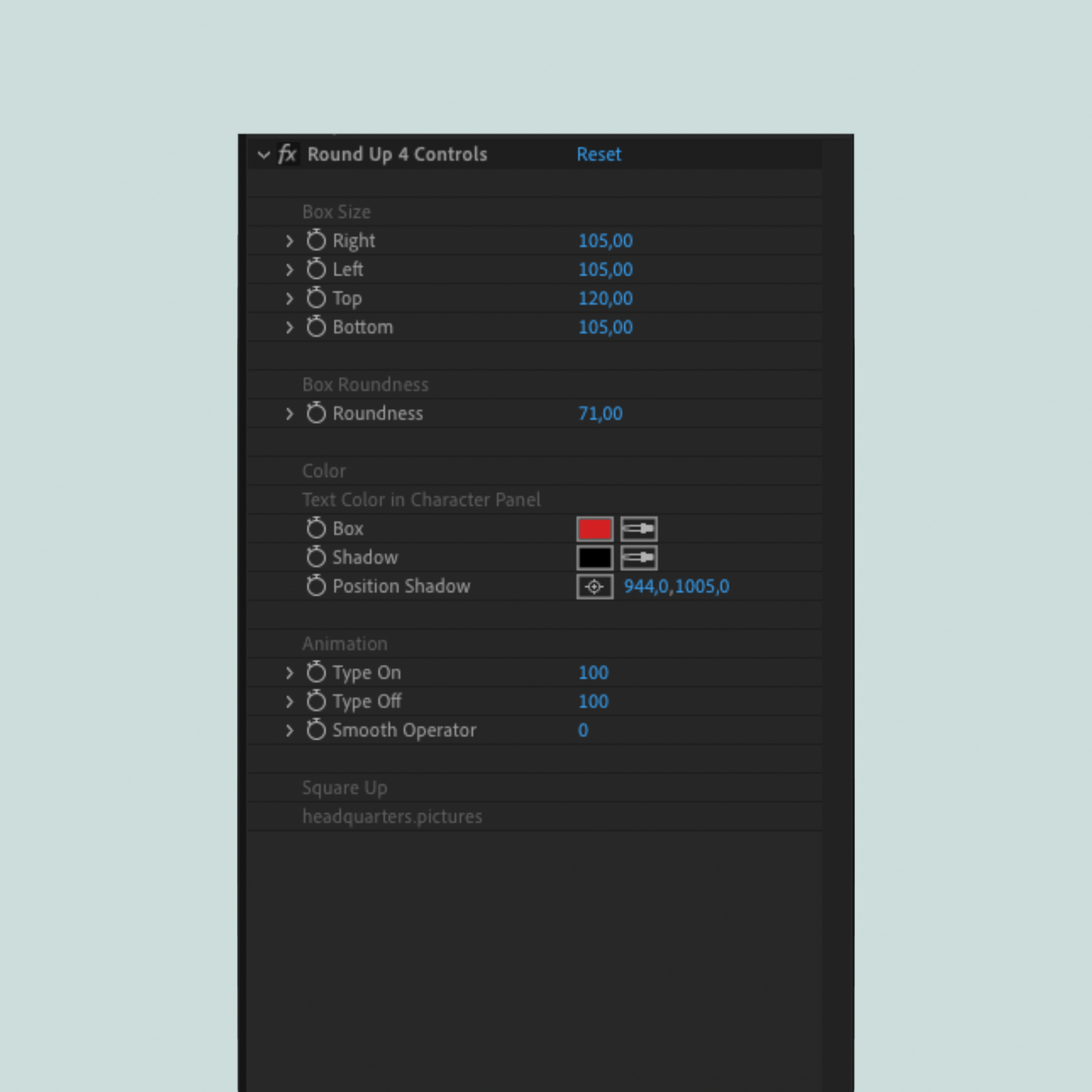Viewport: 1092px width, 1092px height.
Task: Open the red Box color swatch
Action: (x=595, y=529)
